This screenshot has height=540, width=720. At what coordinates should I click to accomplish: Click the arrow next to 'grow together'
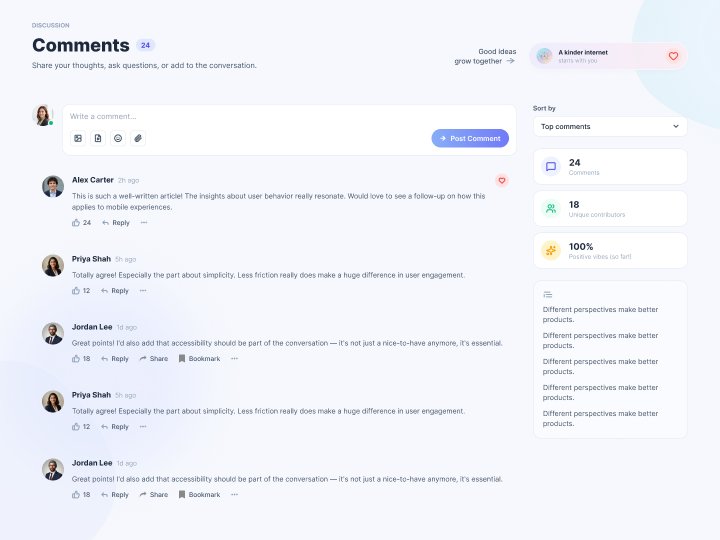(510, 61)
